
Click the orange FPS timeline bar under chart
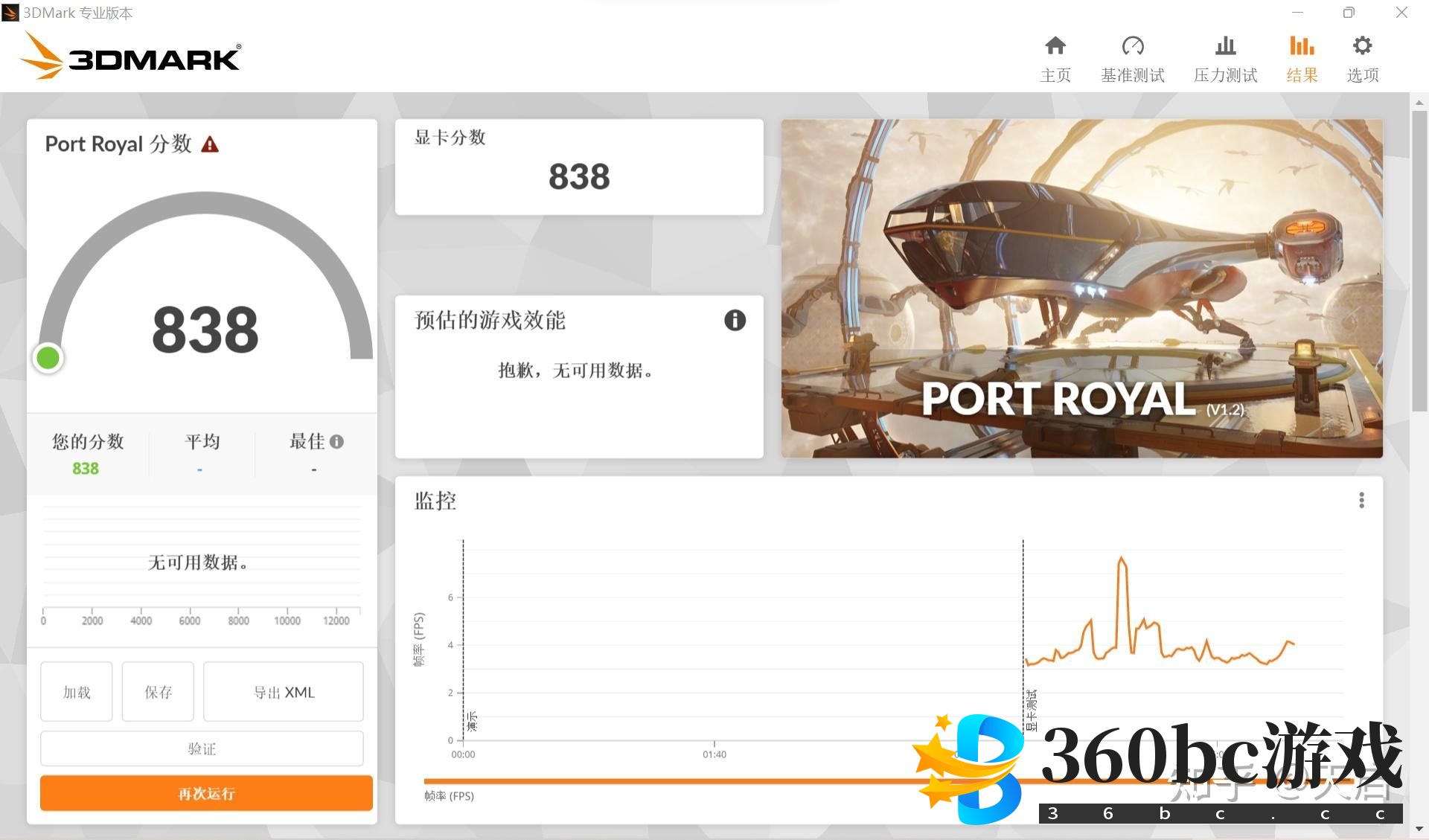tap(670, 781)
